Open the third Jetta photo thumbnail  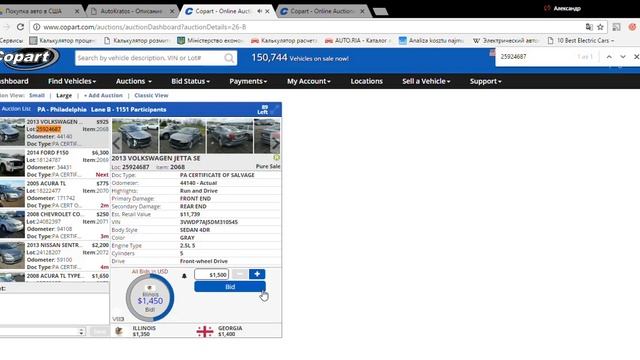coord(230,136)
